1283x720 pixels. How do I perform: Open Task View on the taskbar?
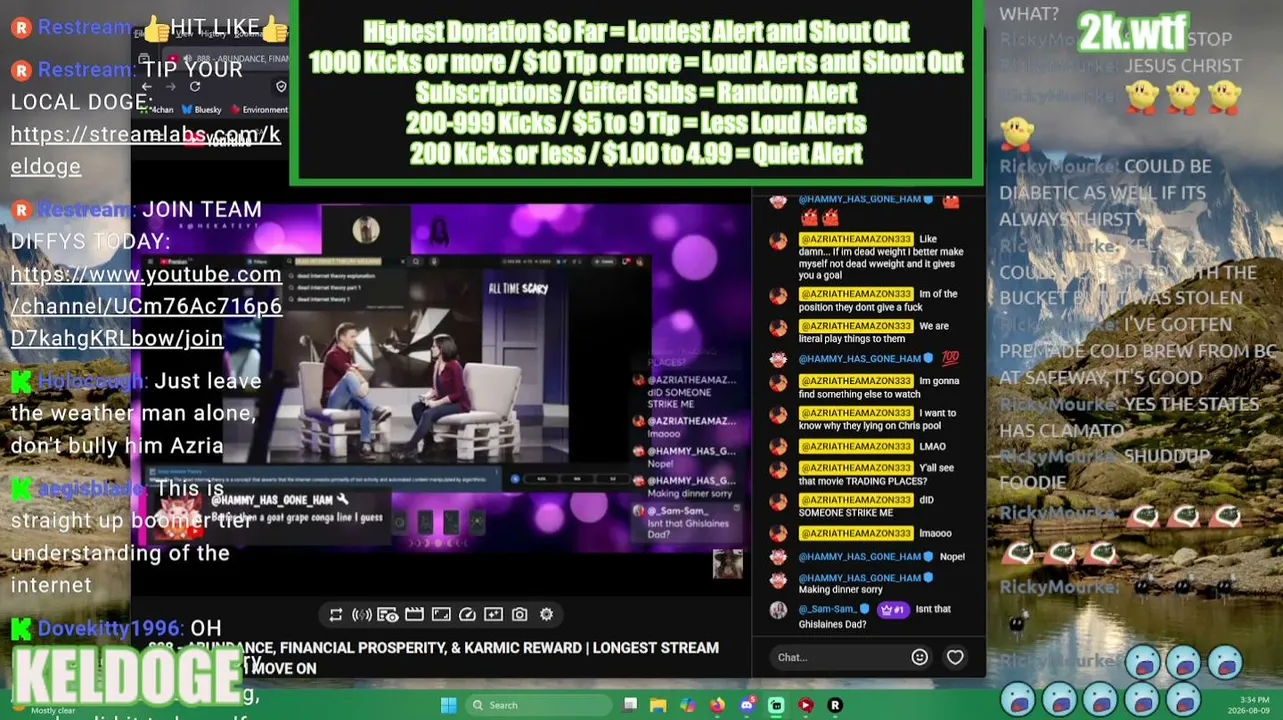coord(630,705)
